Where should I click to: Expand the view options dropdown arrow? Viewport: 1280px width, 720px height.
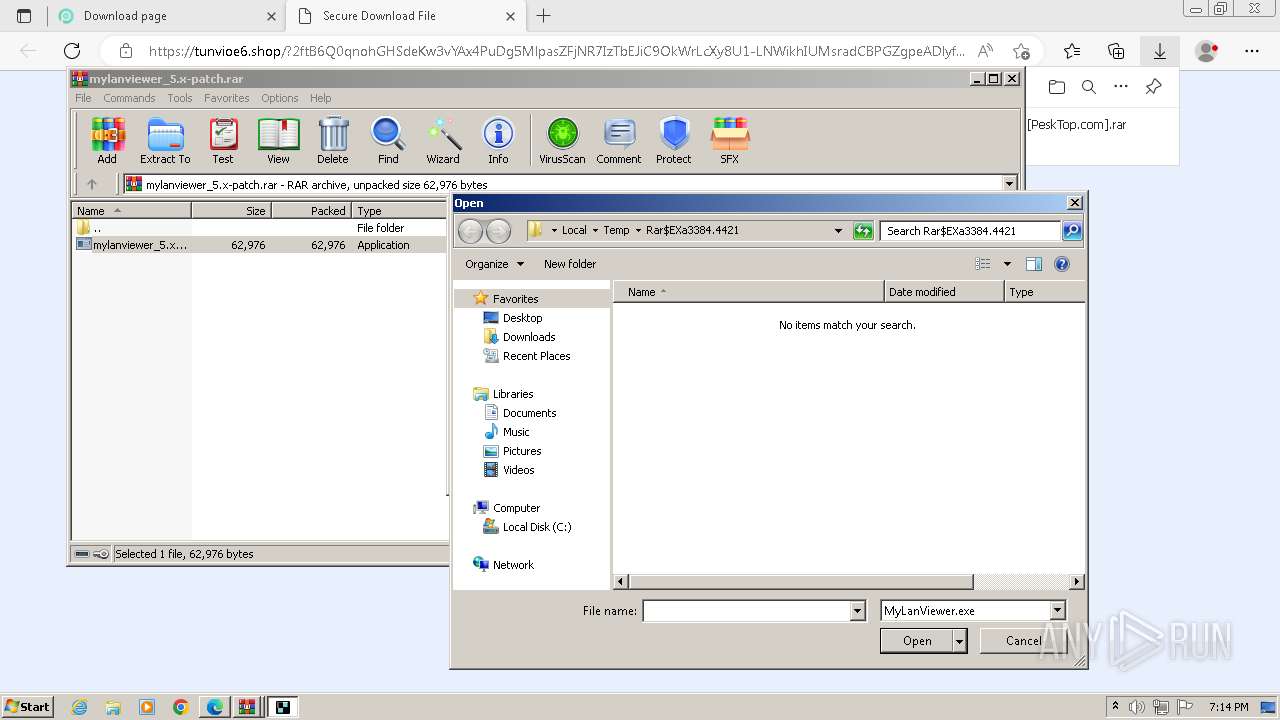(x=1007, y=264)
